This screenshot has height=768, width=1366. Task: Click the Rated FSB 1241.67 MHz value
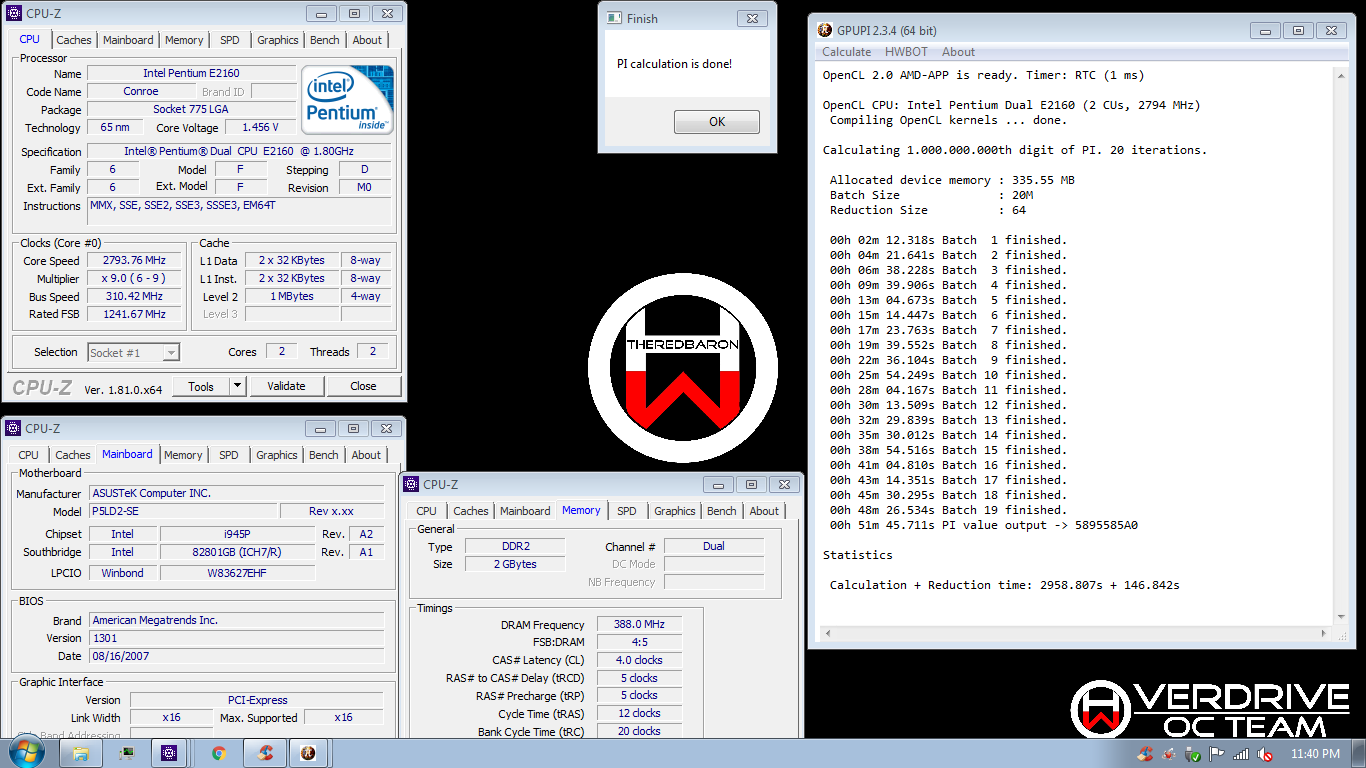click(x=134, y=315)
